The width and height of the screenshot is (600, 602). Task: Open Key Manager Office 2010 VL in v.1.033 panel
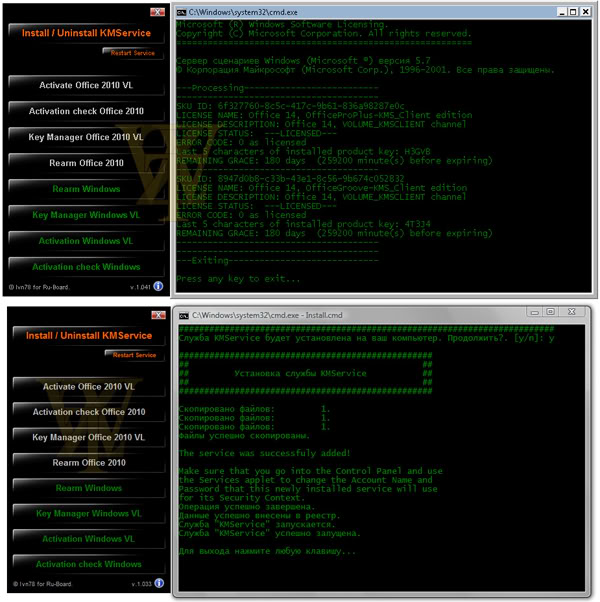tap(89, 437)
